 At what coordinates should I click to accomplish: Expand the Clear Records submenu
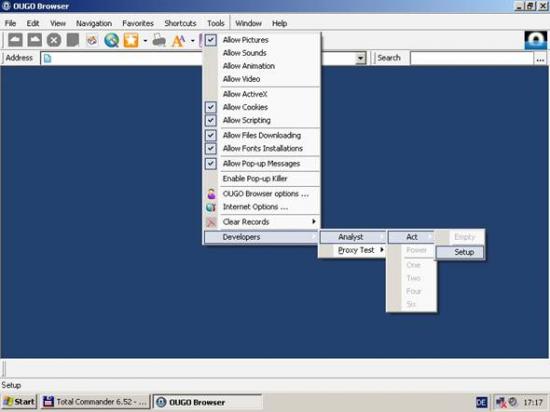[261, 222]
